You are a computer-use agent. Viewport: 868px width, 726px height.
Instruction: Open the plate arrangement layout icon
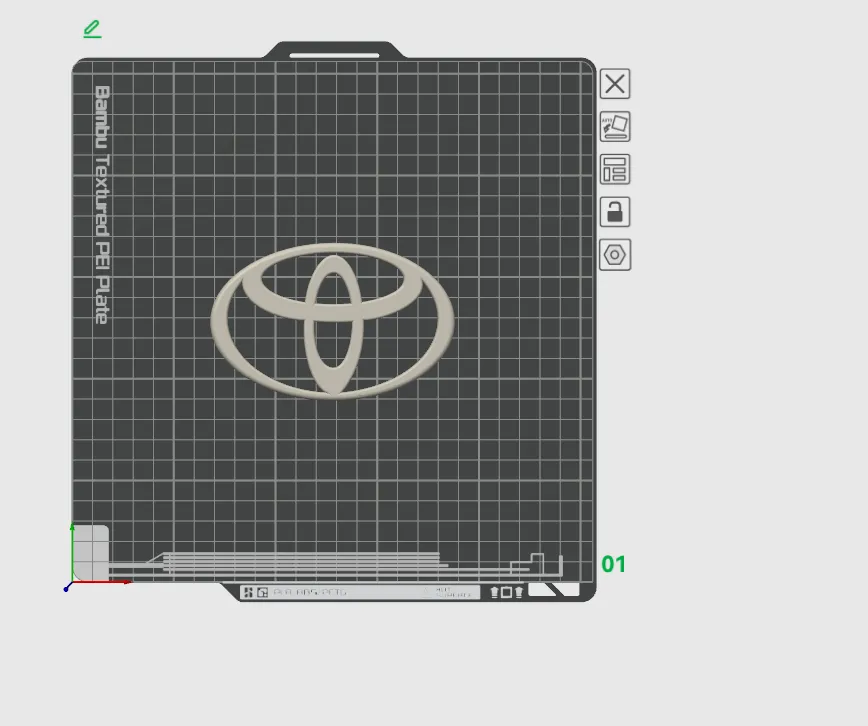click(x=614, y=169)
